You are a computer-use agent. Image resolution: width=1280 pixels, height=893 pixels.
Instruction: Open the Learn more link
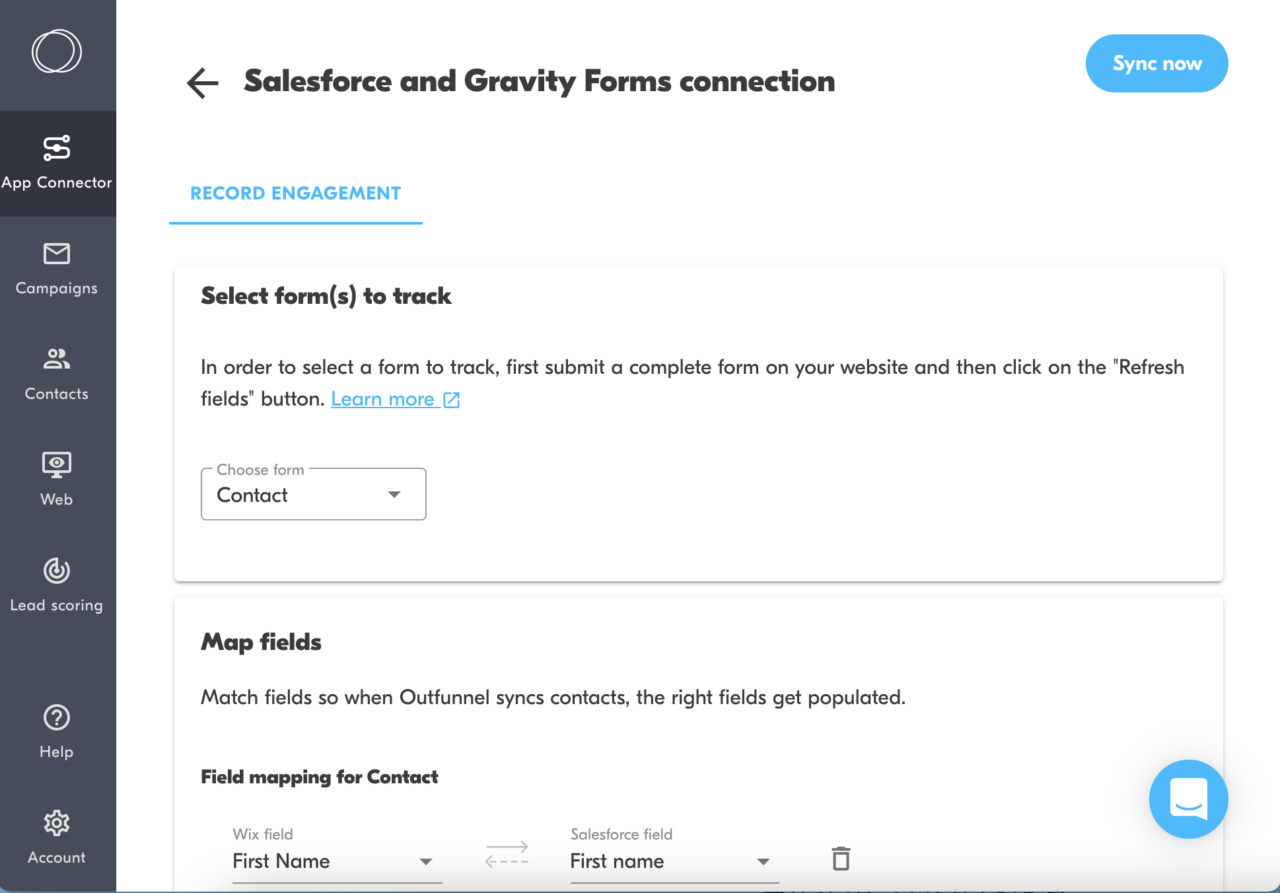tap(384, 398)
